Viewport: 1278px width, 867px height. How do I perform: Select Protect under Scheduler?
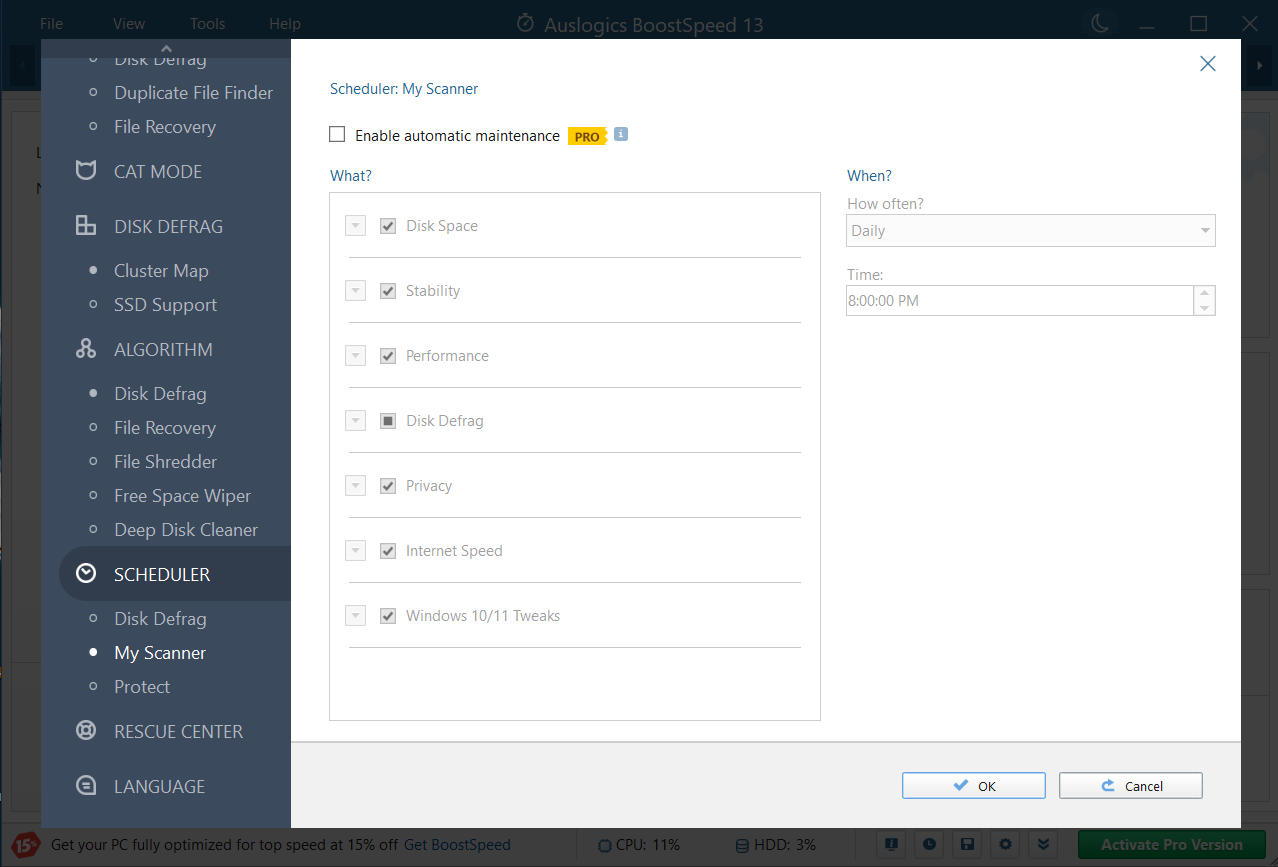[142, 687]
